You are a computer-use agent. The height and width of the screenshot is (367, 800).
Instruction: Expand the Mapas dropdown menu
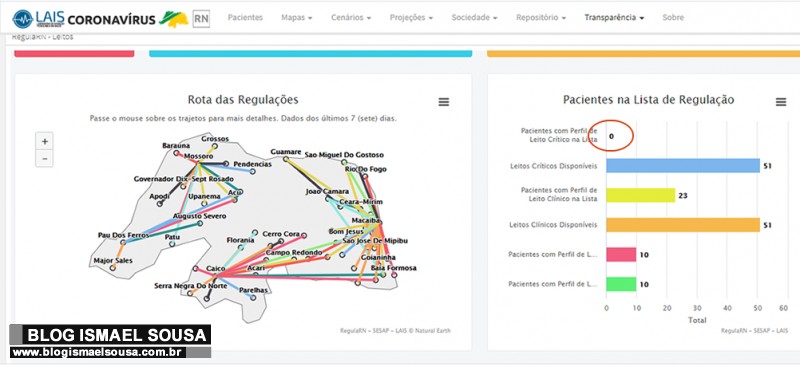click(296, 17)
